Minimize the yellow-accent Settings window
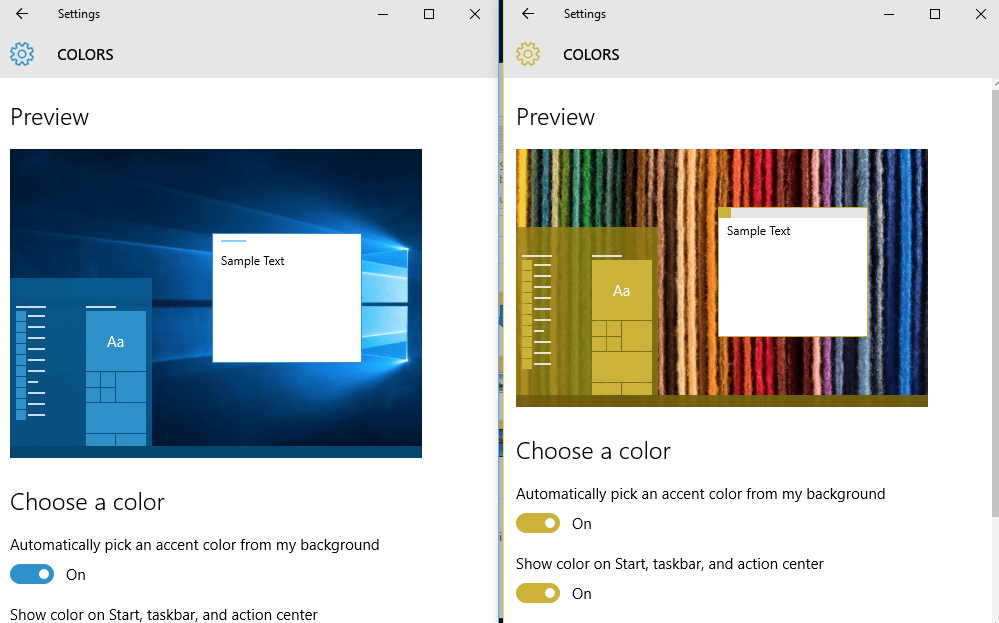999x623 pixels. click(x=889, y=14)
